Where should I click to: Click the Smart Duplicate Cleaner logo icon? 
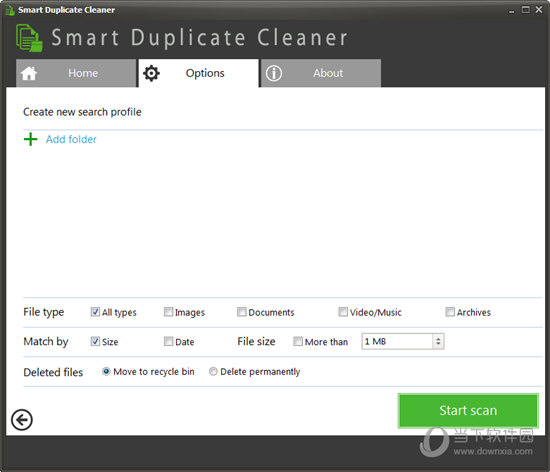point(29,38)
